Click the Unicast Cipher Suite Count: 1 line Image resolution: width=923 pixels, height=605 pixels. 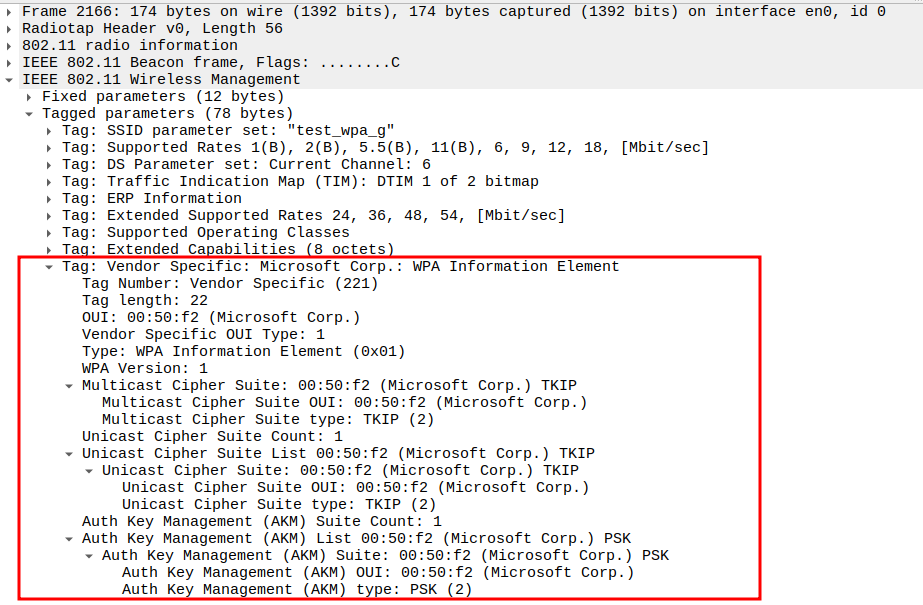[212, 436]
